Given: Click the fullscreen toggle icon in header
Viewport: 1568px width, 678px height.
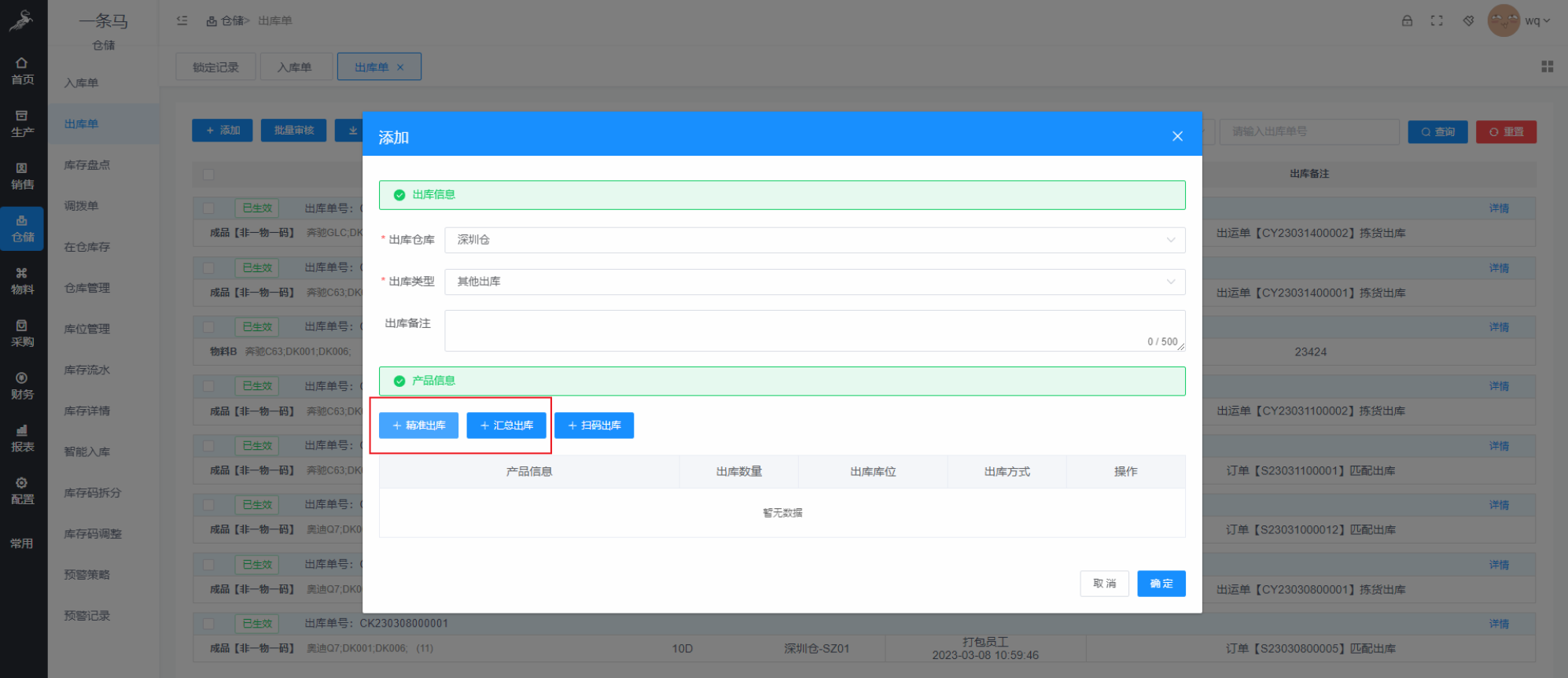Looking at the screenshot, I should (x=1437, y=20).
